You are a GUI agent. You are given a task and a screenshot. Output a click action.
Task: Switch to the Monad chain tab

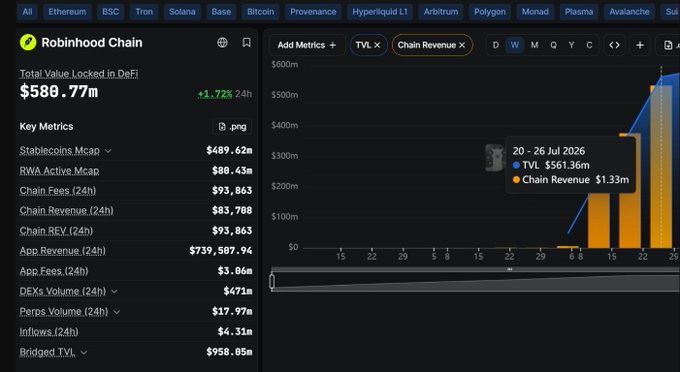535,12
